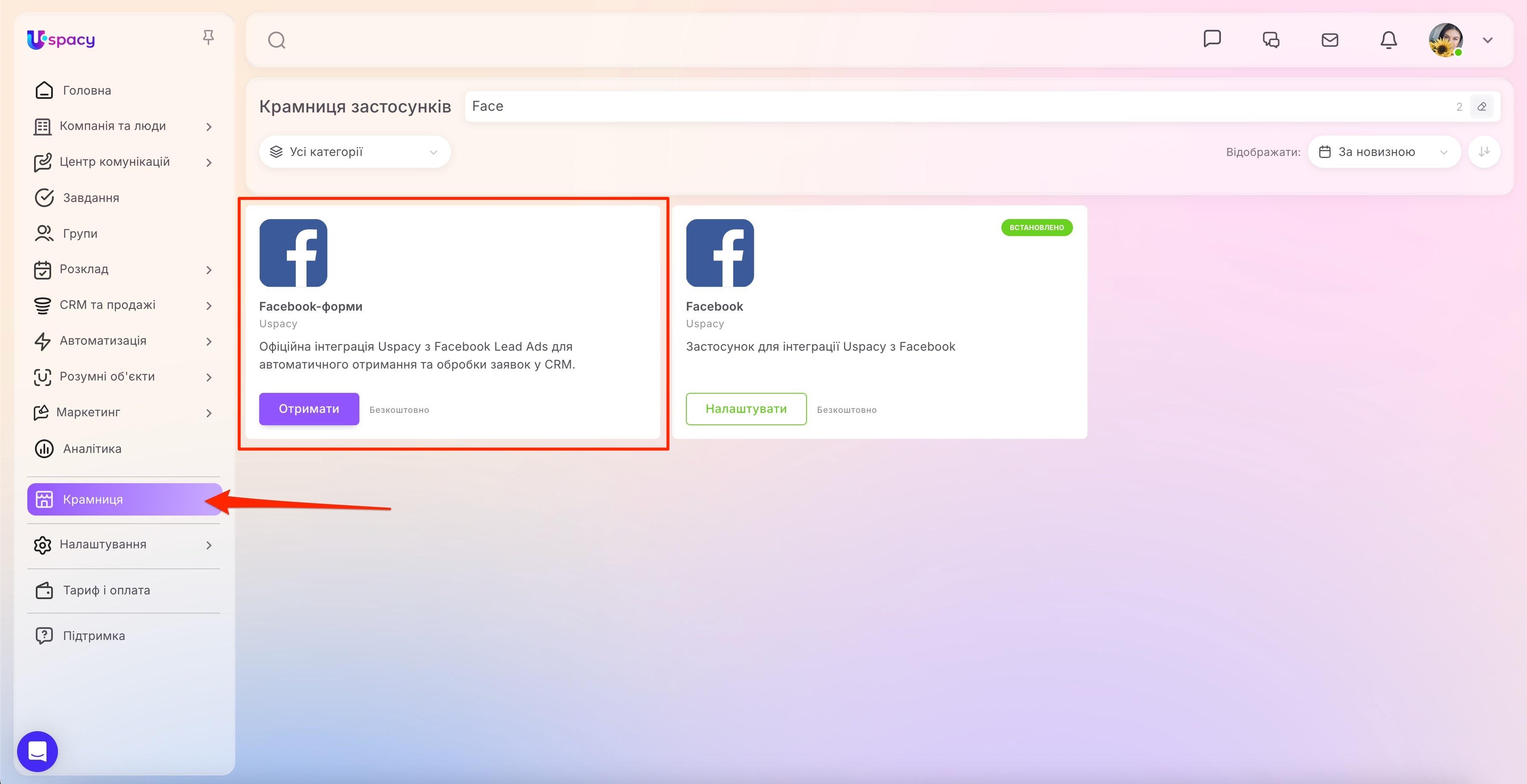Open the Facebook app title

pyautogui.click(x=714, y=306)
